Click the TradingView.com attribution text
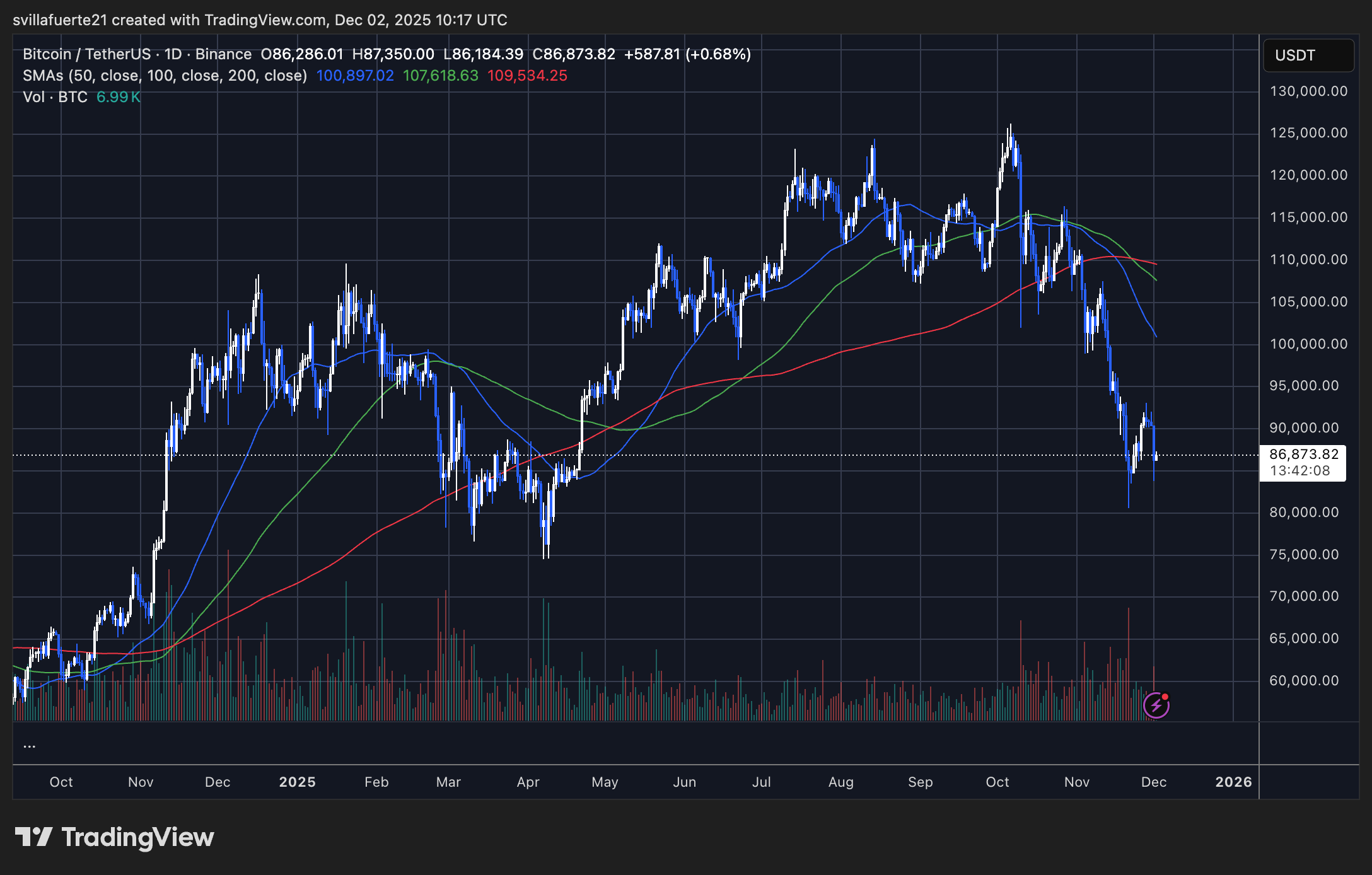 tap(262, 20)
